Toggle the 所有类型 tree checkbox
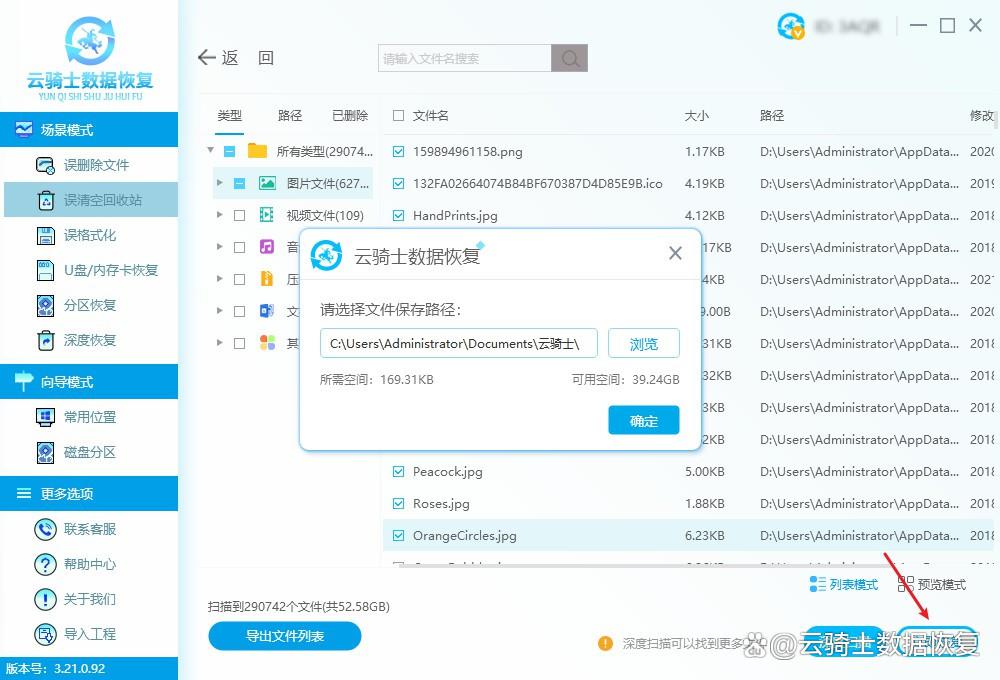This screenshot has width=1000, height=680. [x=230, y=152]
